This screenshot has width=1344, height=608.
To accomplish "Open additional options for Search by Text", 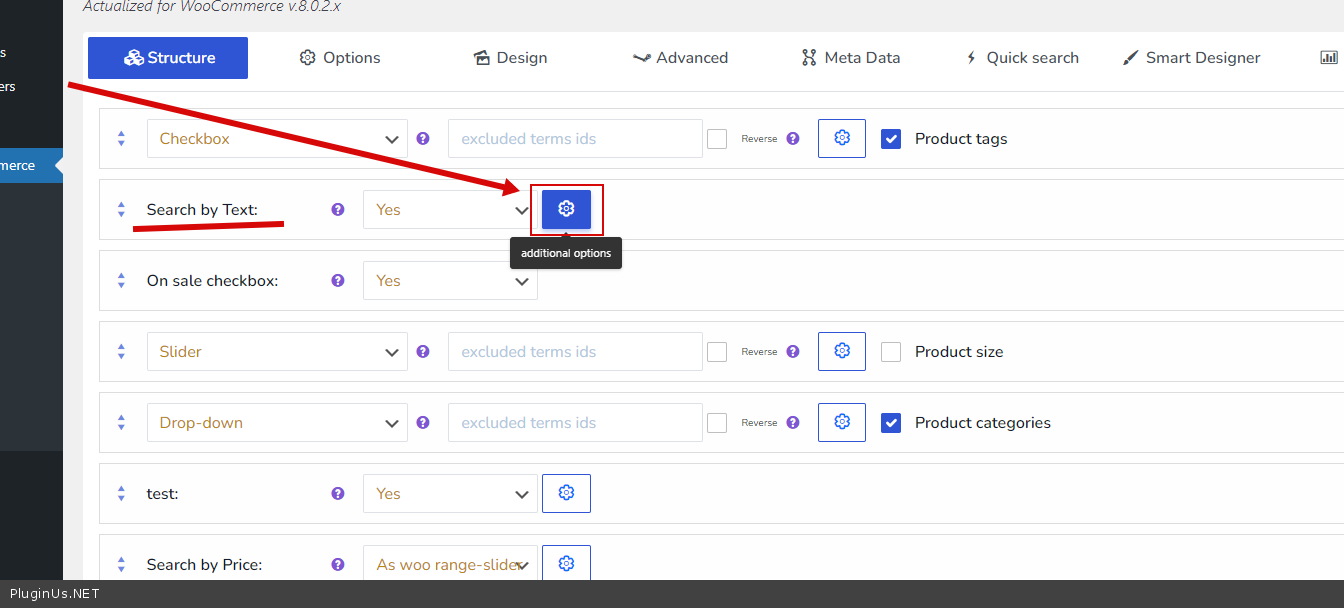I will point(566,209).
